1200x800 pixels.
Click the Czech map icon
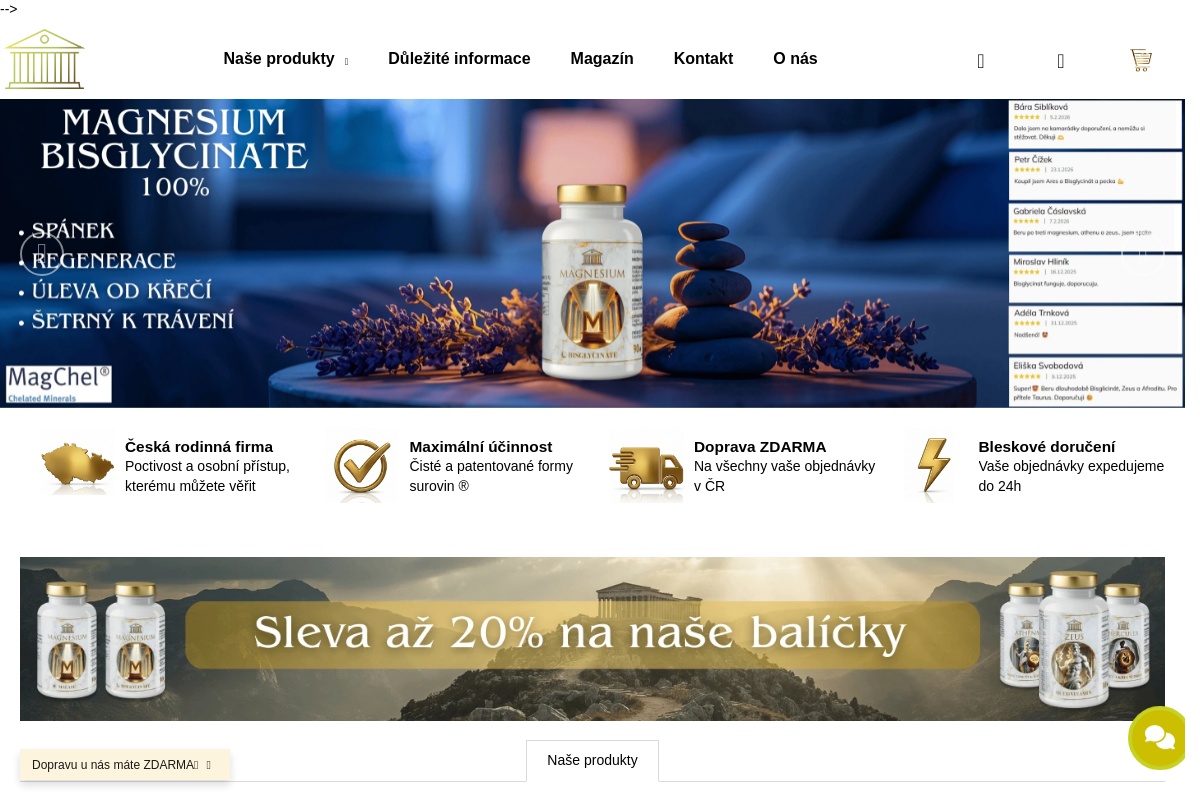click(x=77, y=466)
